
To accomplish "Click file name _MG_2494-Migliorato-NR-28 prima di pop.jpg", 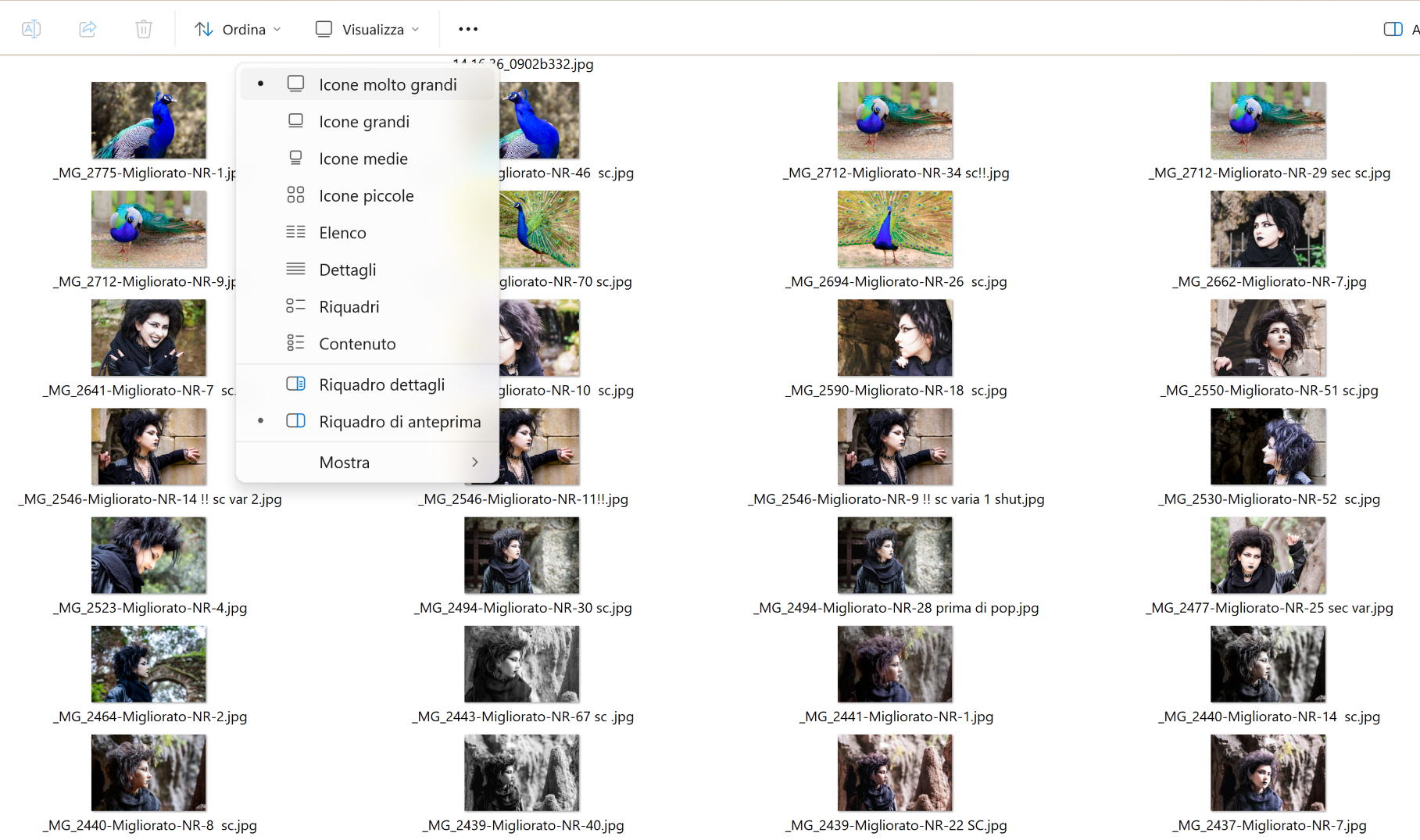I will pyautogui.click(x=896, y=607).
